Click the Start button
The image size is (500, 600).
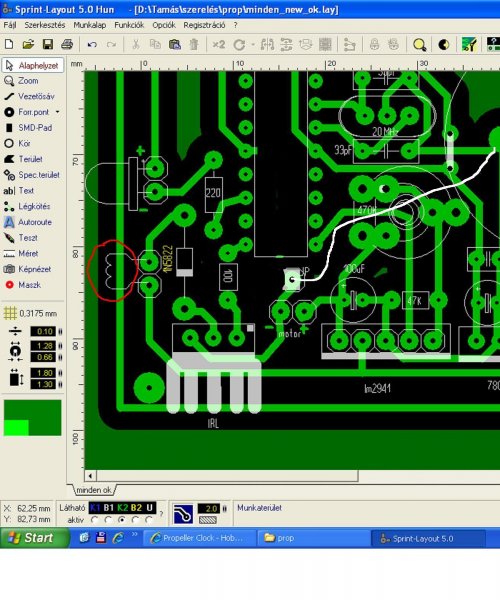click(x=34, y=538)
